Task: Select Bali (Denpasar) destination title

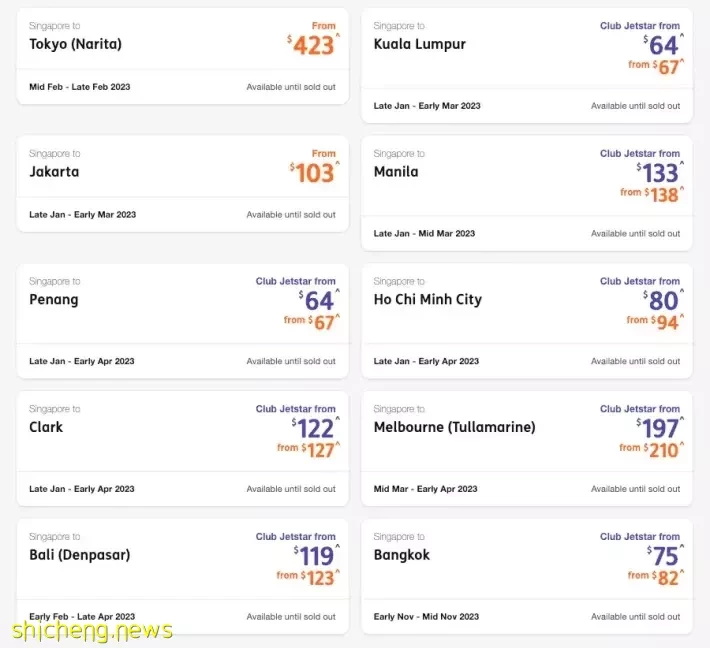Action: click(x=80, y=555)
